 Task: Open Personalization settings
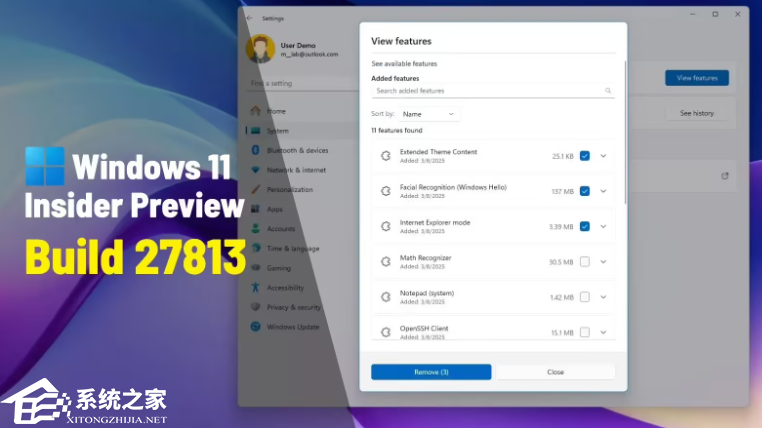pos(290,189)
